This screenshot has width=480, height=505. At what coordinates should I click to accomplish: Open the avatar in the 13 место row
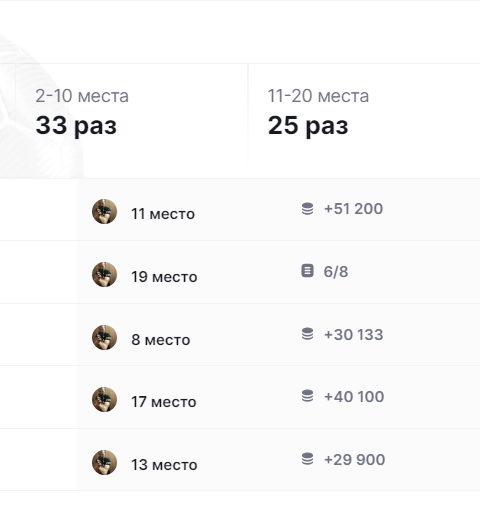pyautogui.click(x=104, y=462)
